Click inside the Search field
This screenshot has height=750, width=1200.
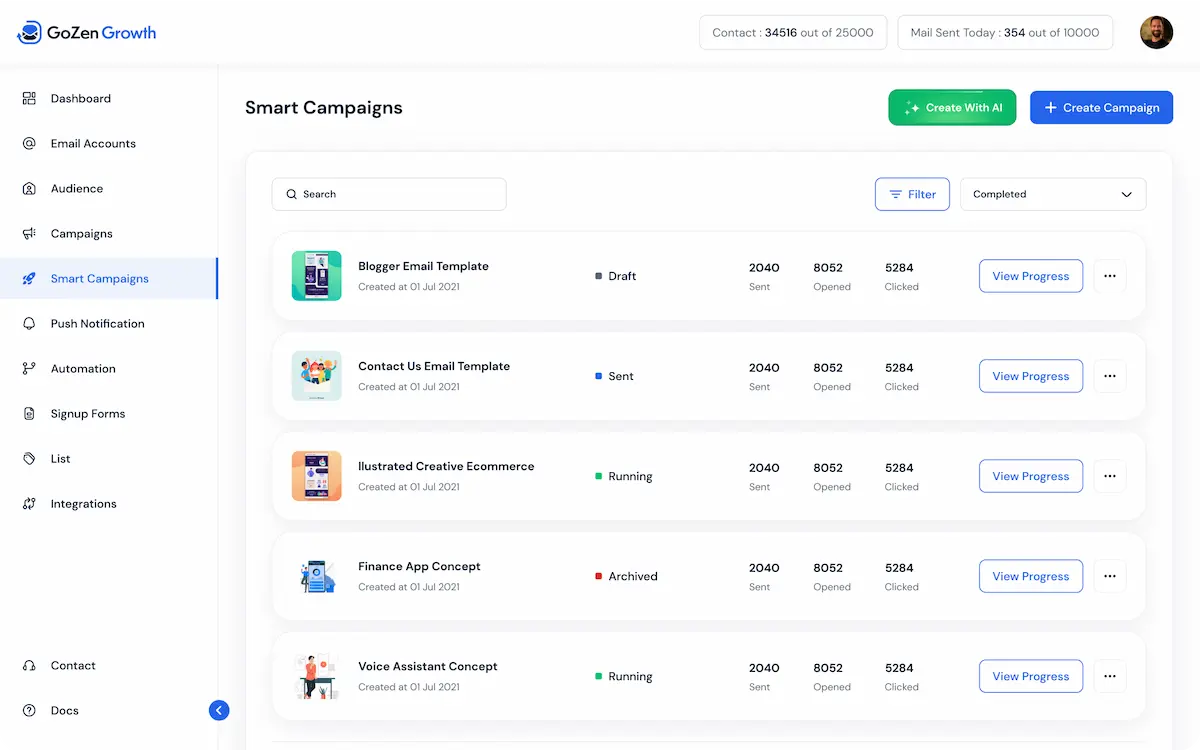pyautogui.click(x=389, y=194)
